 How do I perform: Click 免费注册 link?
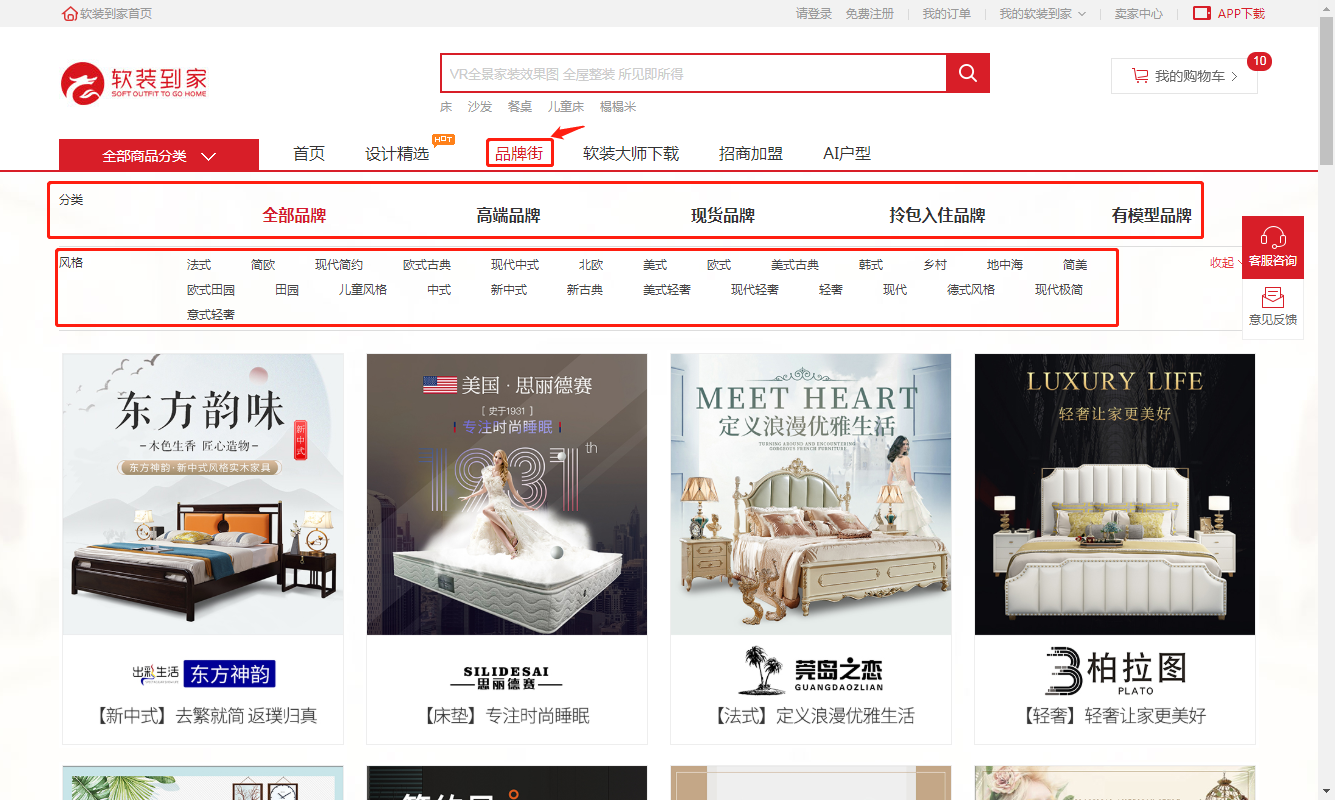(x=870, y=14)
